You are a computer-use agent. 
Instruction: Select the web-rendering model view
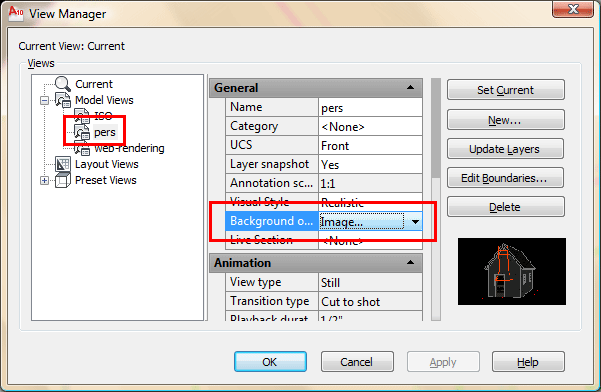pos(129,148)
